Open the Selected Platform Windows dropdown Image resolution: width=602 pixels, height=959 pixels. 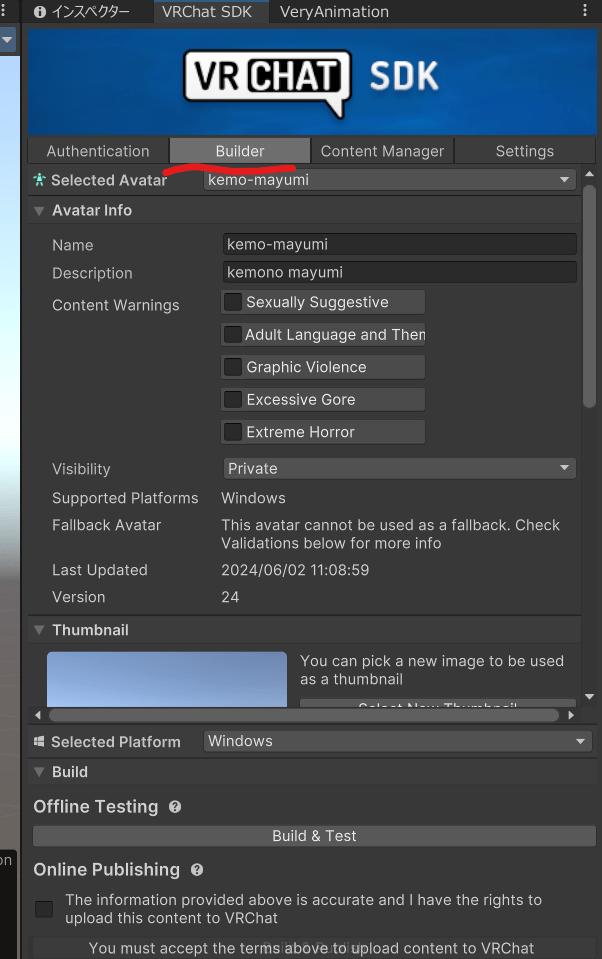point(397,741)
